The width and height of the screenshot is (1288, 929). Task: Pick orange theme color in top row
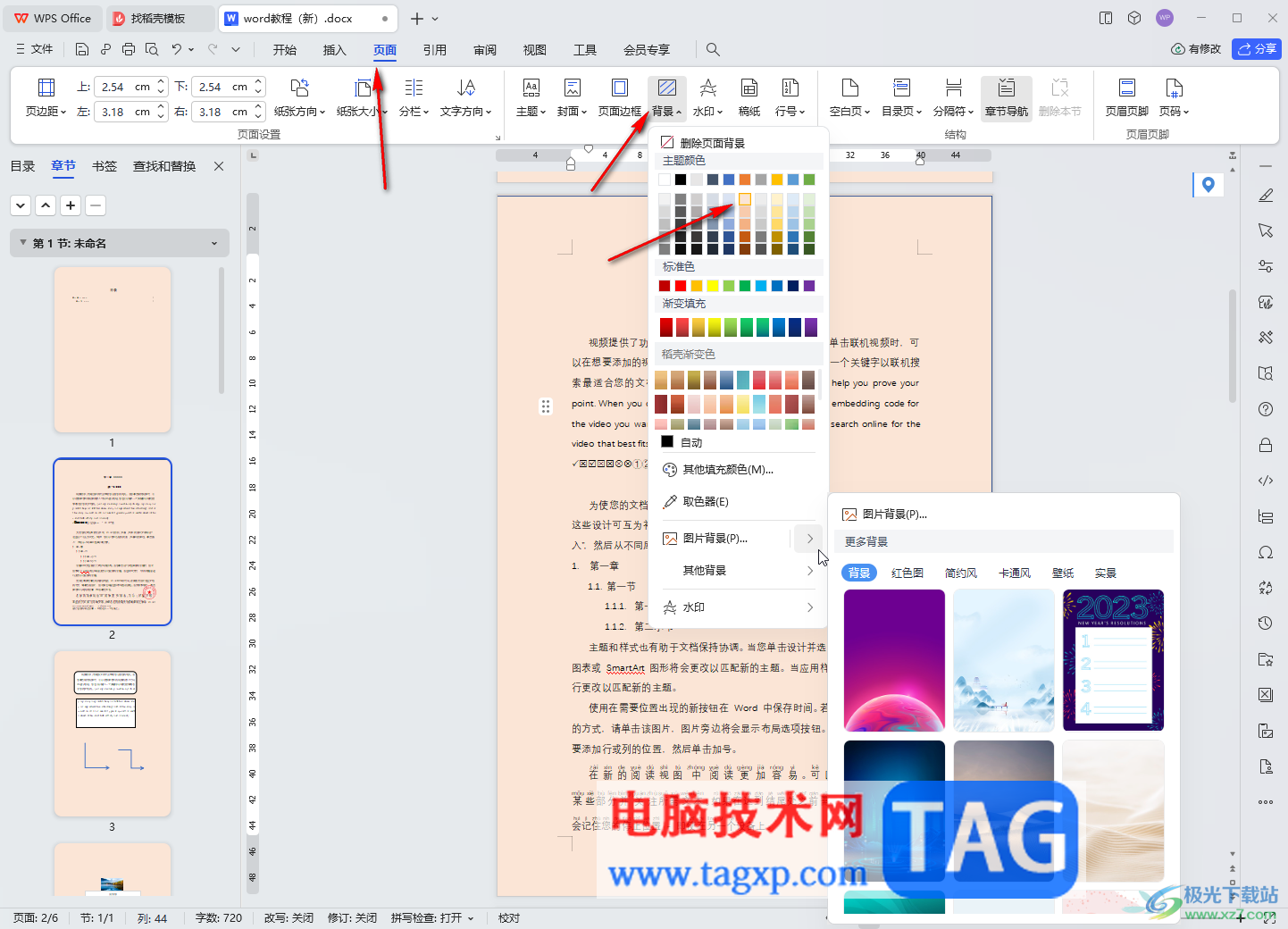pyautogui.click(x=745, y=180)
